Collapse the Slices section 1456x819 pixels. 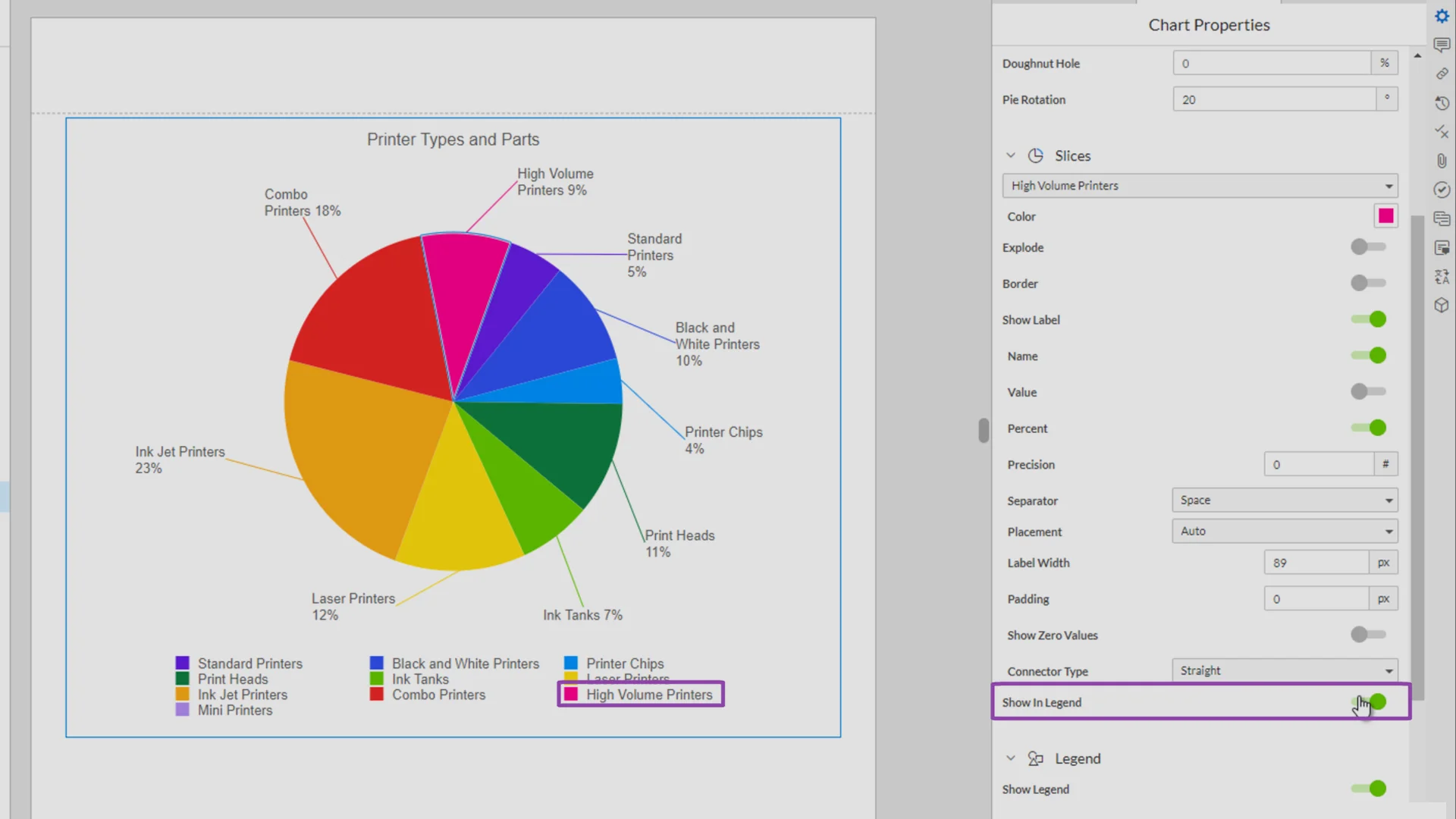(x=1011, y=155)
